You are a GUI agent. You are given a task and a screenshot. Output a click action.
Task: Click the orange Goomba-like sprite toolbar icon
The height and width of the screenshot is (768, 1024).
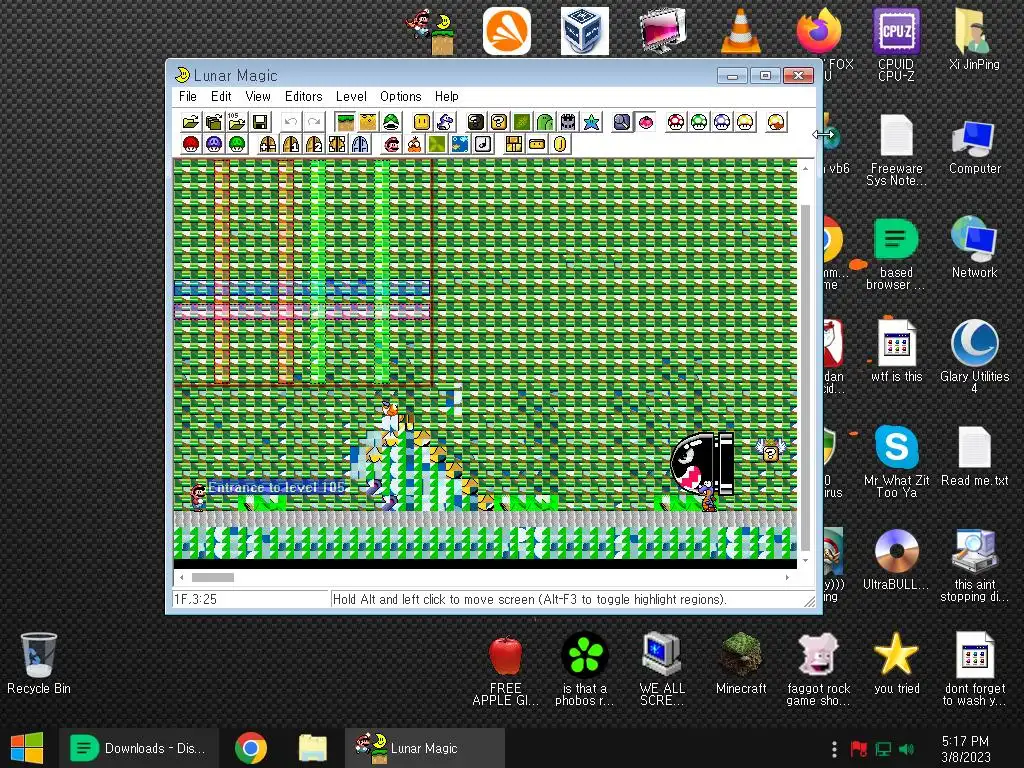415,144
